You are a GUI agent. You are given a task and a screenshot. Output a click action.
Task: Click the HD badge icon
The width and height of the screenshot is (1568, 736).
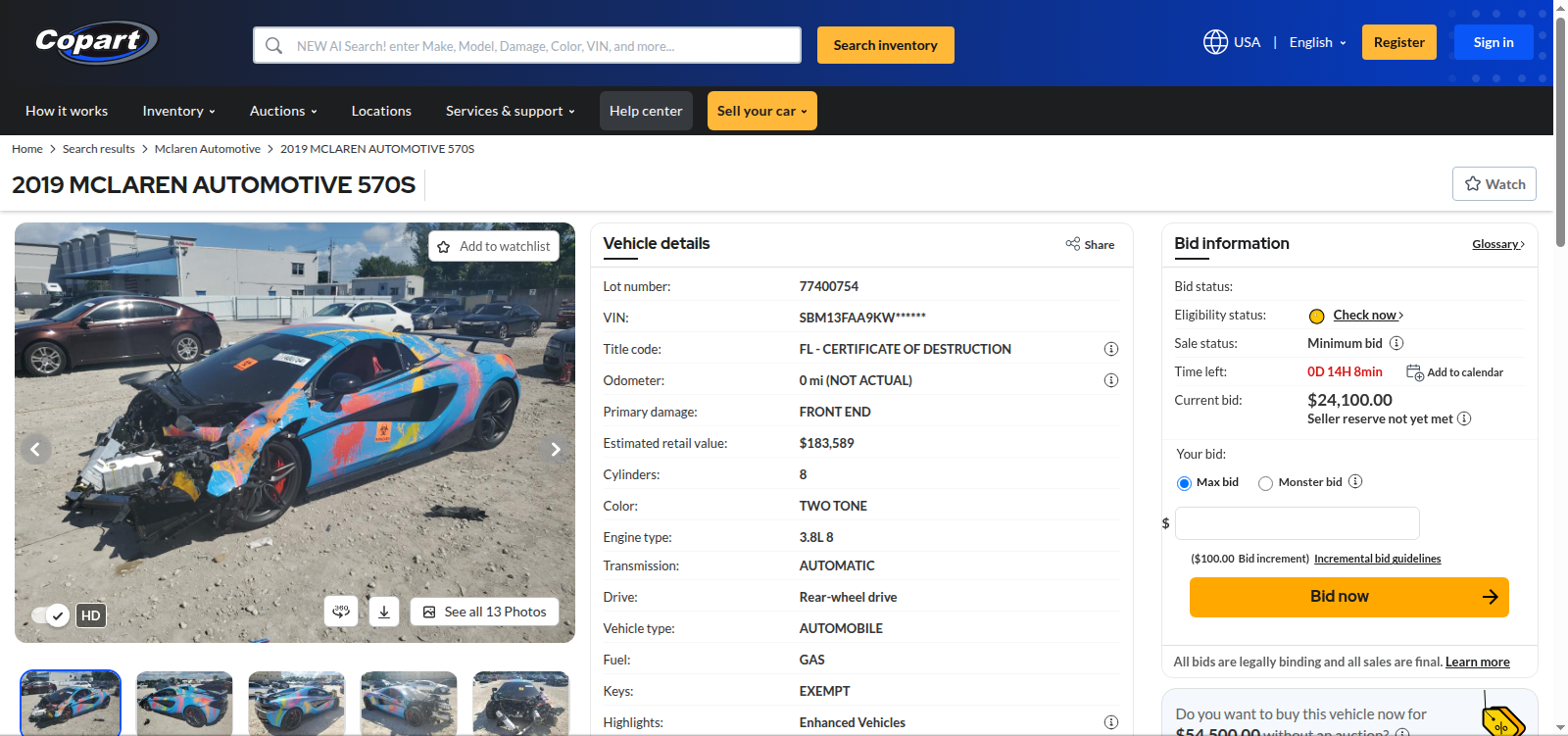pyautogui.click(x=90, y=615)
